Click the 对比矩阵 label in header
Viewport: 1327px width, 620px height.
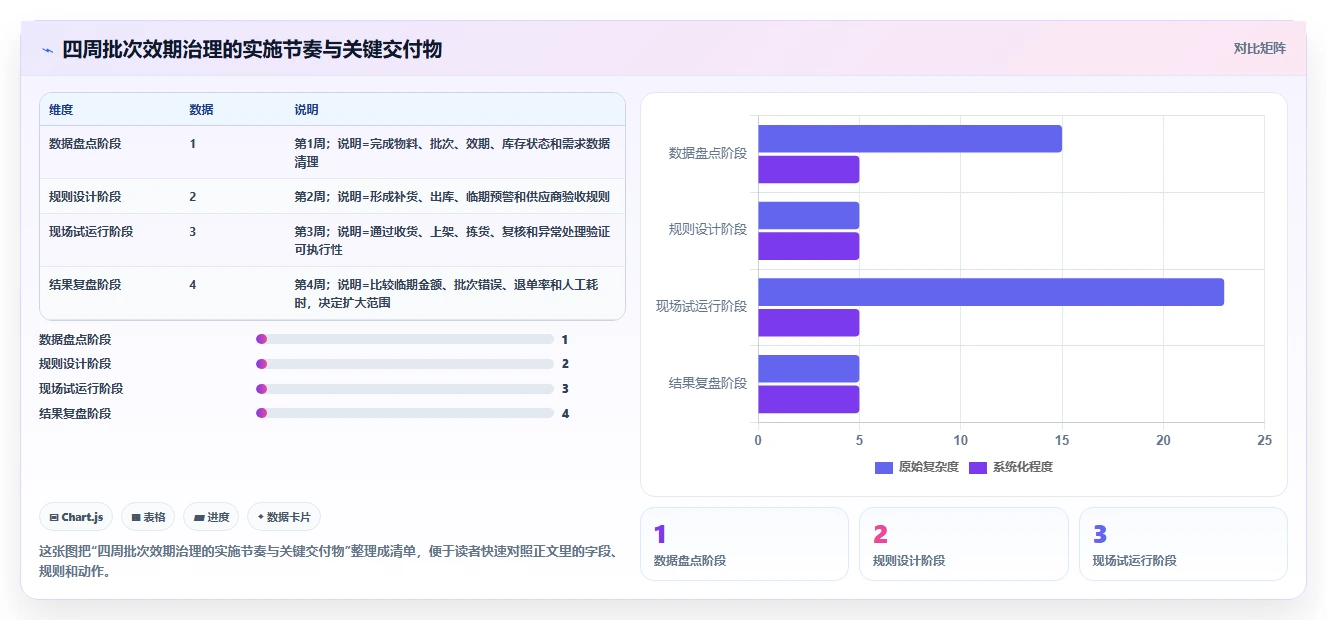(1259, 48)
